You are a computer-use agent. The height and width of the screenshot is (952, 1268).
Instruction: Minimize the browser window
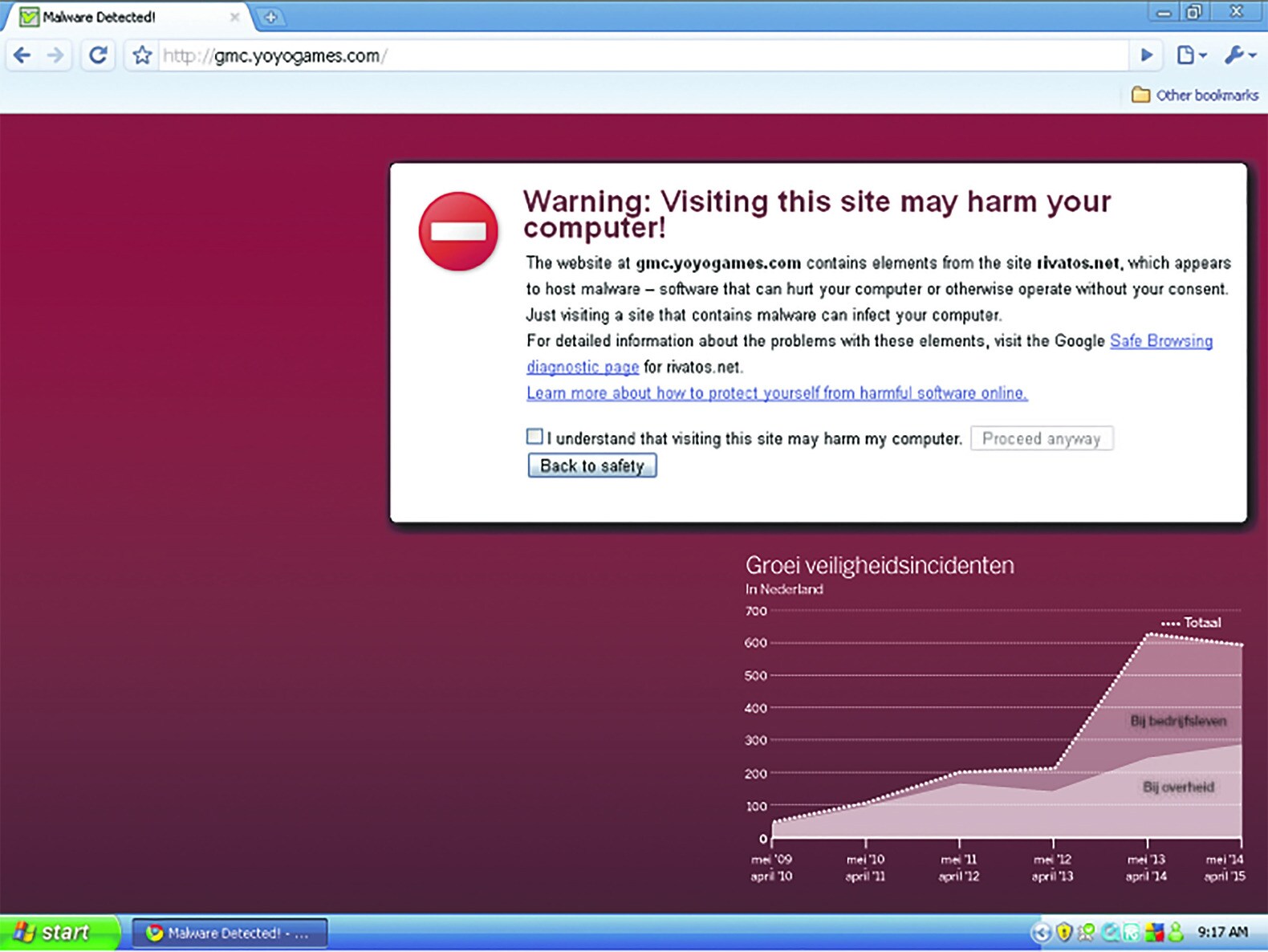(1163, 11)
